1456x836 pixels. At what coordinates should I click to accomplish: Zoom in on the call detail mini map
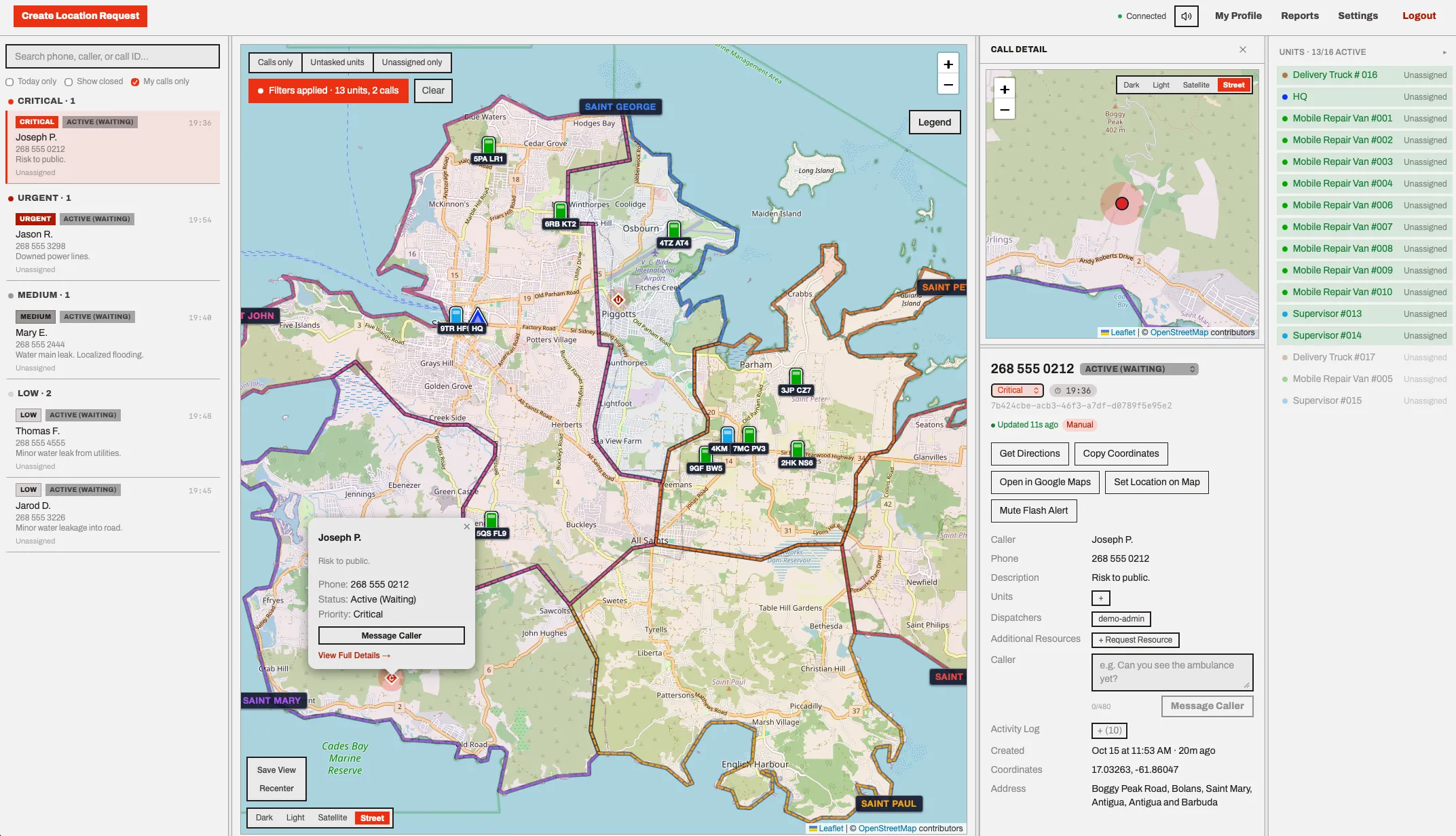pyautogui.click(x=1005, y=90)
